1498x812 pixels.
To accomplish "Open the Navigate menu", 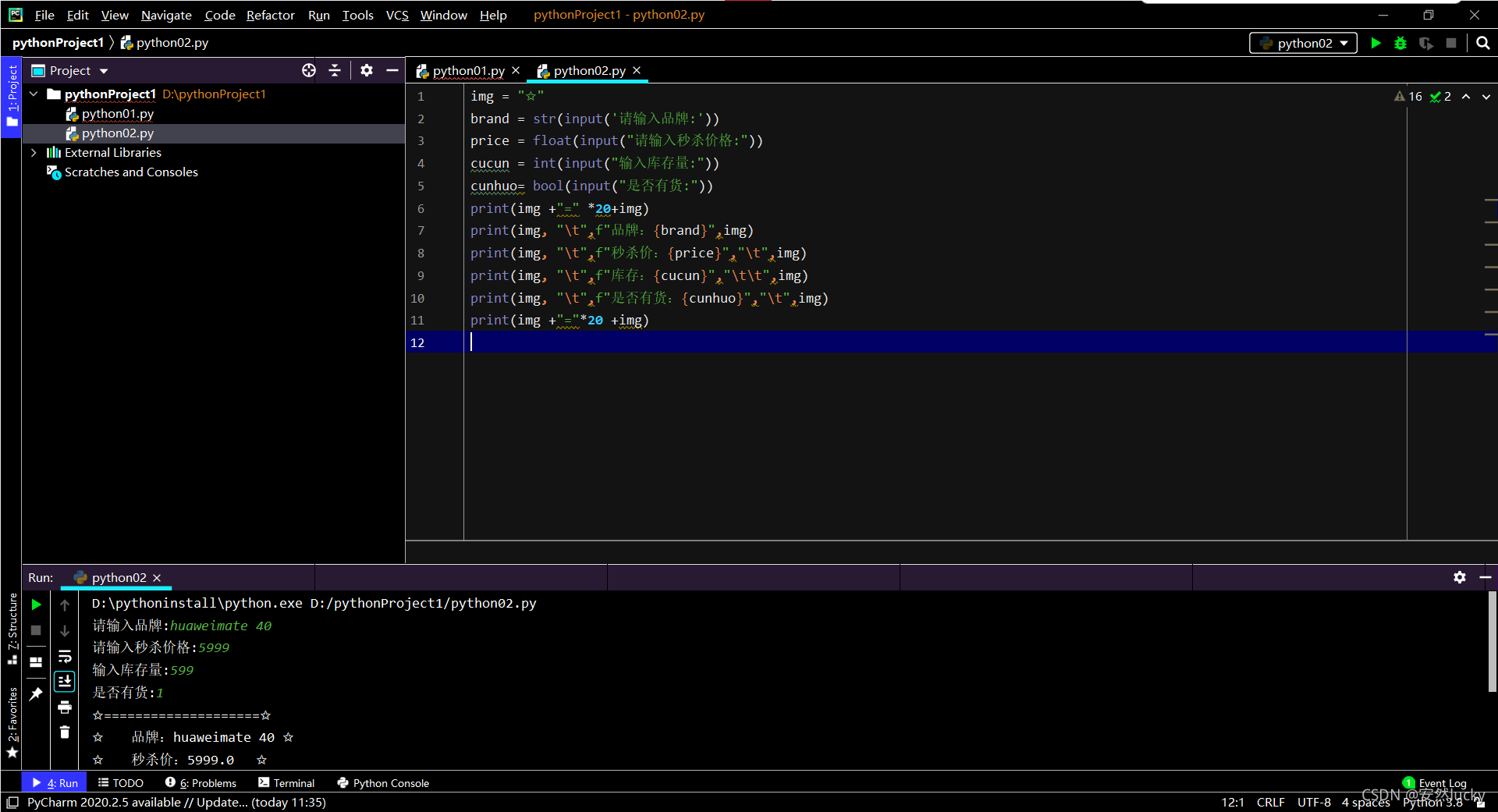I will coord(166,15).
